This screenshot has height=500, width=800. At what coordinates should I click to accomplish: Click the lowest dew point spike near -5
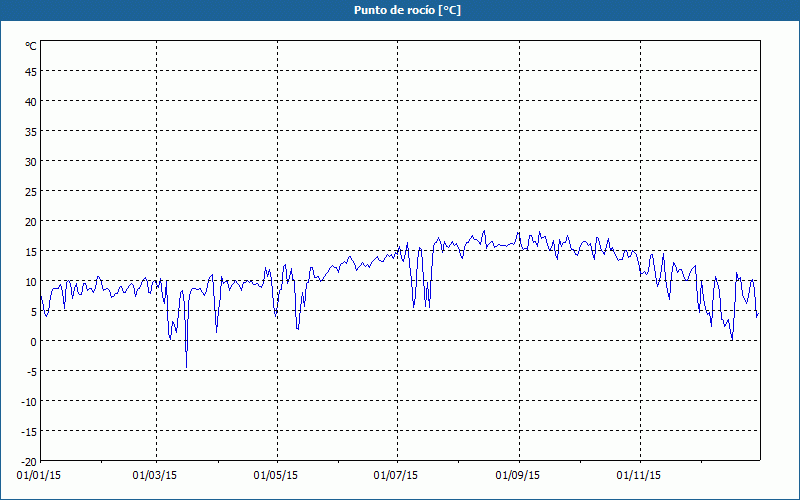[x=186, y=366]
